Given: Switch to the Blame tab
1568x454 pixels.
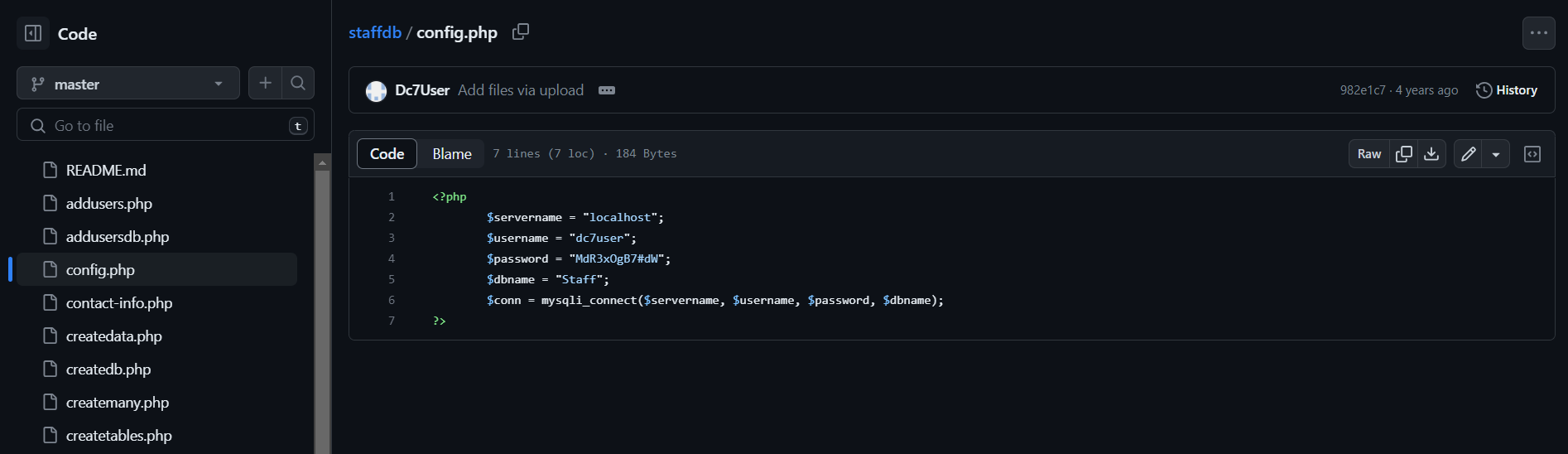Looking at the screenshot, I should coord(452,154).
